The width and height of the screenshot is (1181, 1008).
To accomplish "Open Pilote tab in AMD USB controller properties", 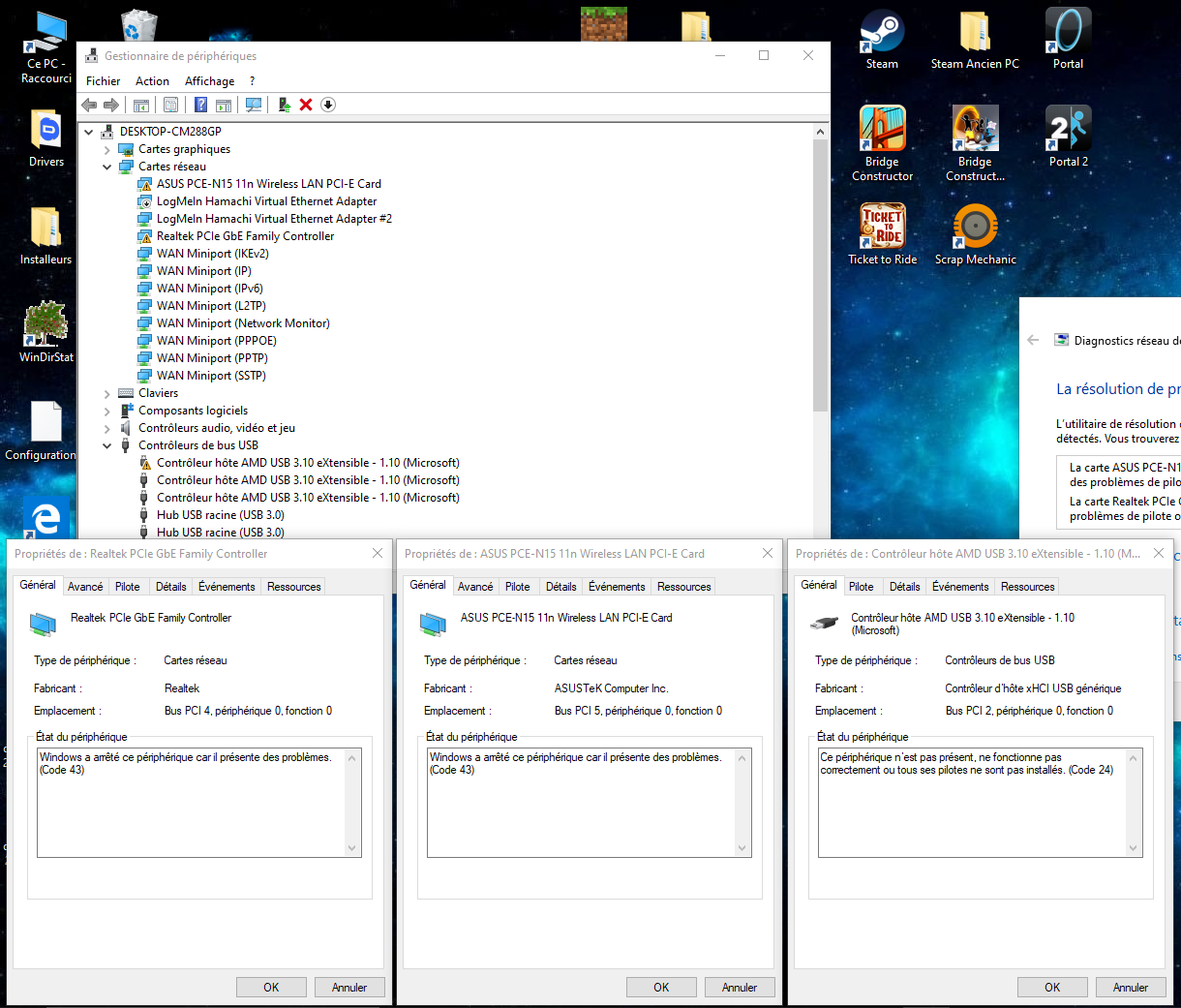I will click(862, 587).
